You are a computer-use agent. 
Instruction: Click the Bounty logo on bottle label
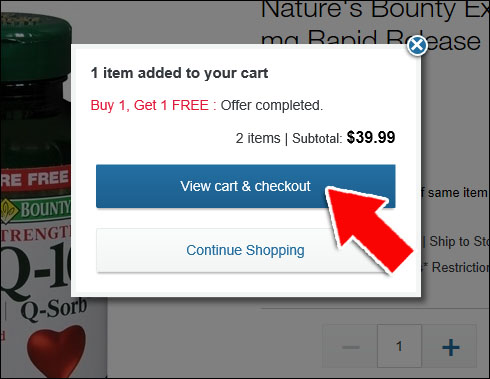[x=35, y=210]
